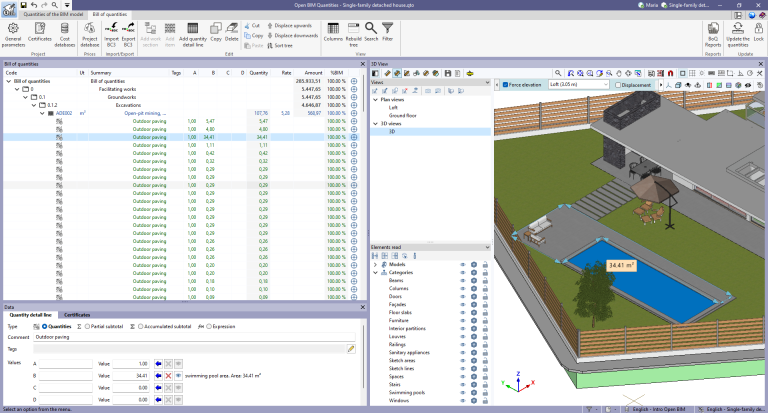Click the 4,80 Outdoor paving row
The height and width of the screenshot is (413, 768).
tap(182, 129)
